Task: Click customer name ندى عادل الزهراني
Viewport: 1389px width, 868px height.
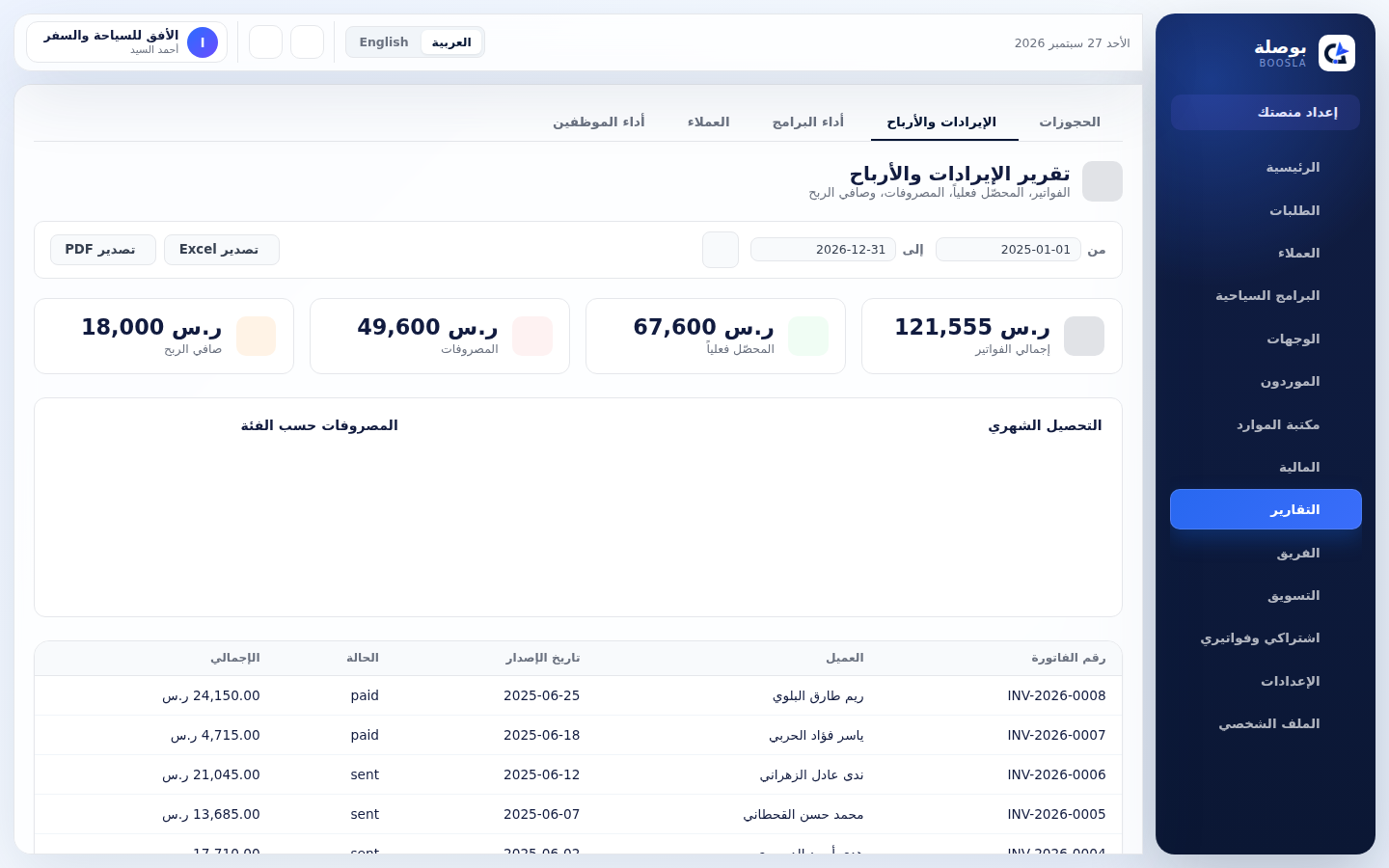Action: click(811, 774)
